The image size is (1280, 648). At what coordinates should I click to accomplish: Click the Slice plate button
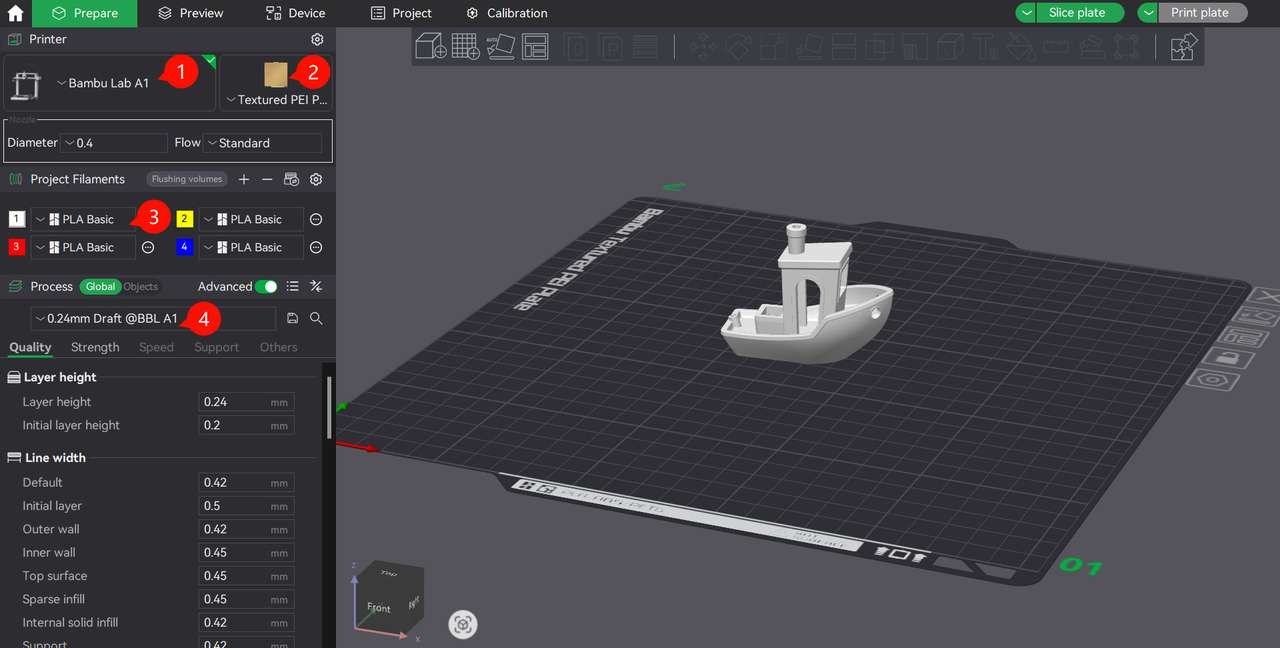pyautogui.click(x=1077, y=13)
